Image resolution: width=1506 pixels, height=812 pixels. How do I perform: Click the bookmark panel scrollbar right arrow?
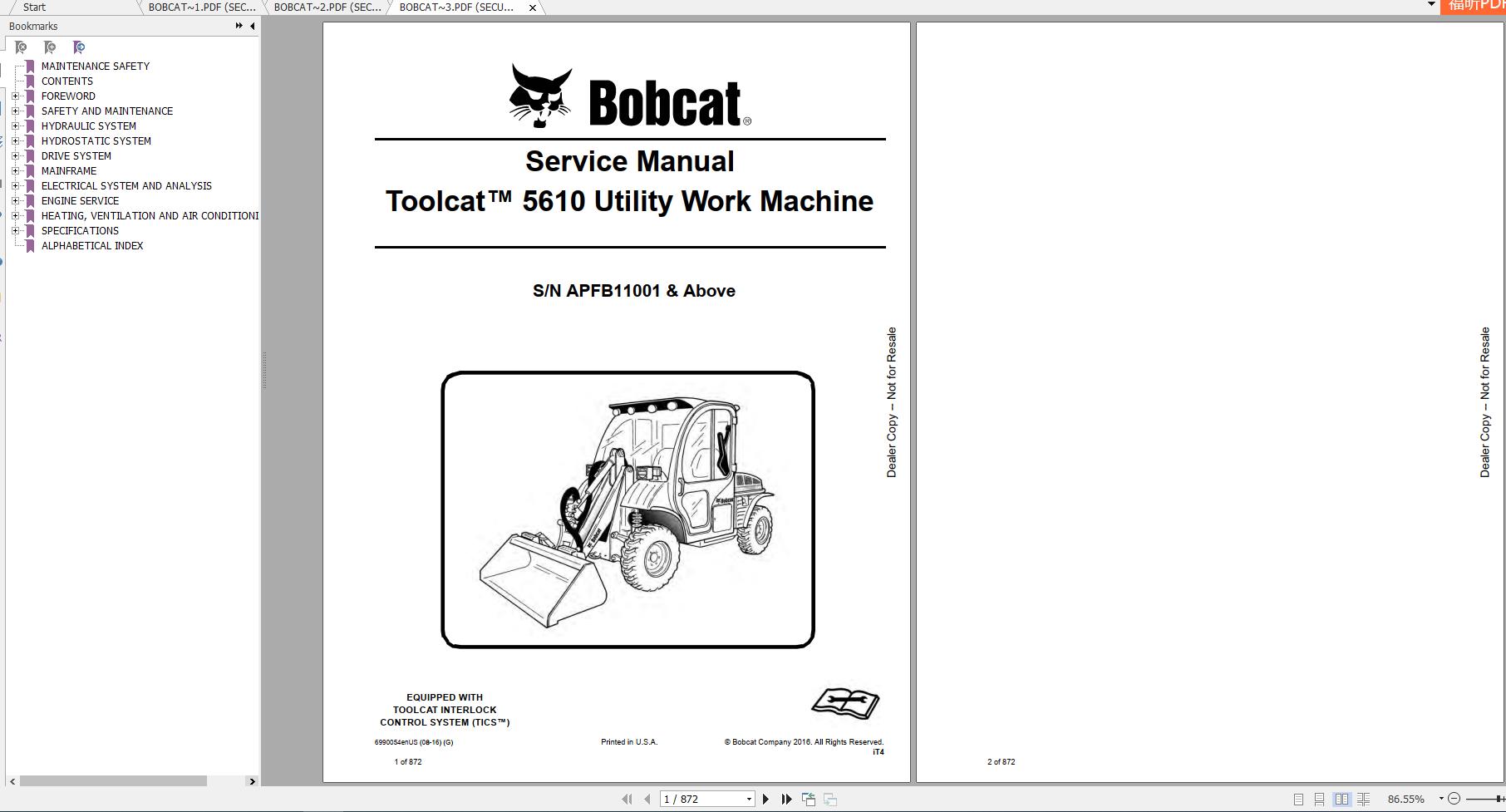tap(252, 781)
